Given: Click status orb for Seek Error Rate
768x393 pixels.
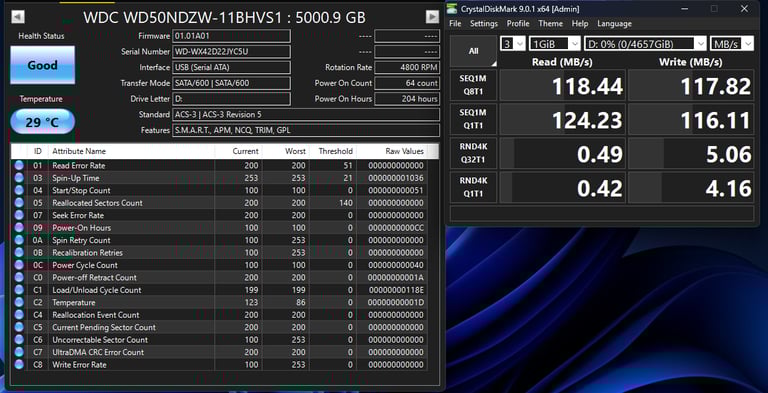Looking at the screenshot, I should (x=19, y=215).
